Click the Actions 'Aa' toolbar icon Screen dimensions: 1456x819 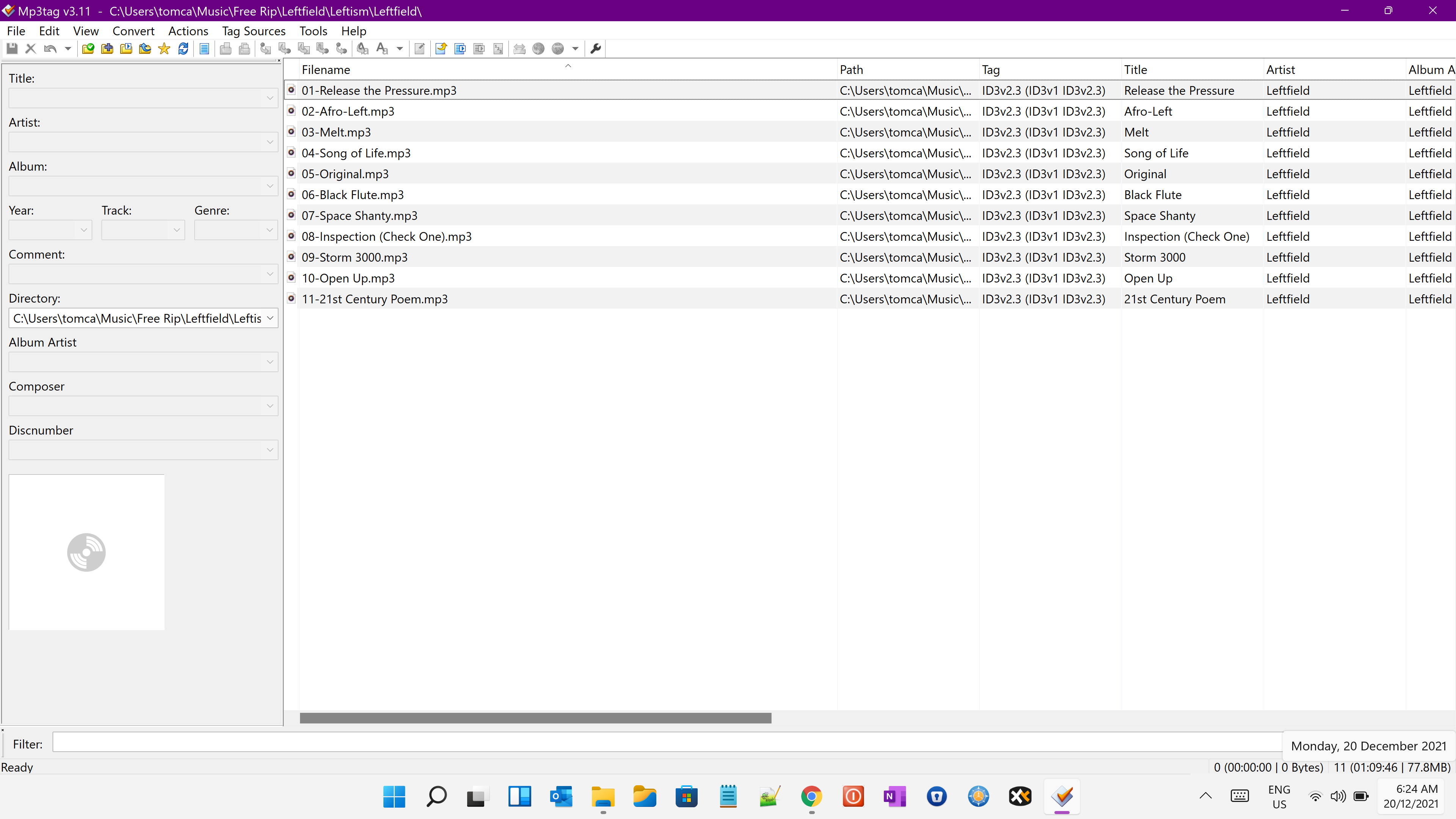pyautogui.click(x=363, y=49)
